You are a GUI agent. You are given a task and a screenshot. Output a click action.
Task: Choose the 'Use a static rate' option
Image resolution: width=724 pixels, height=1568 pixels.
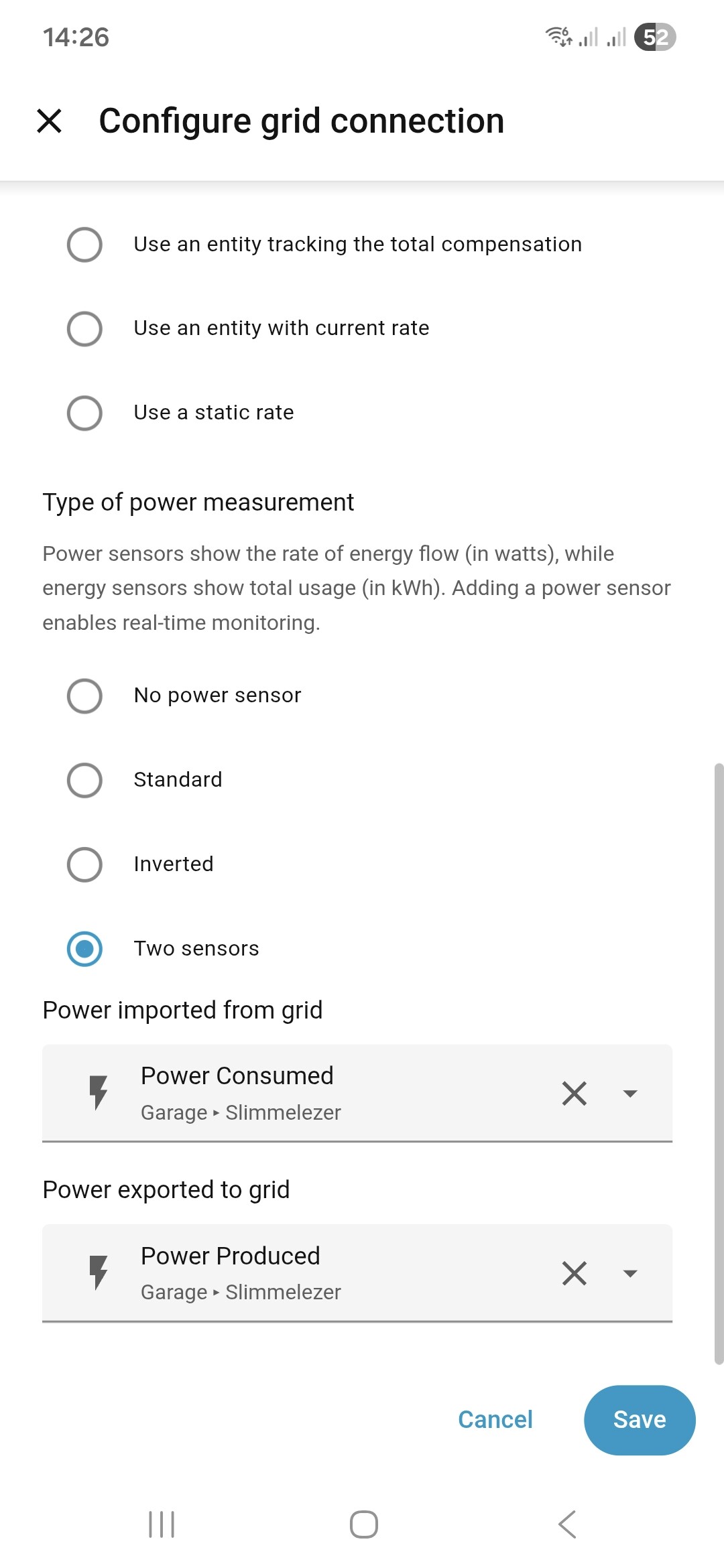pos(84,413)
